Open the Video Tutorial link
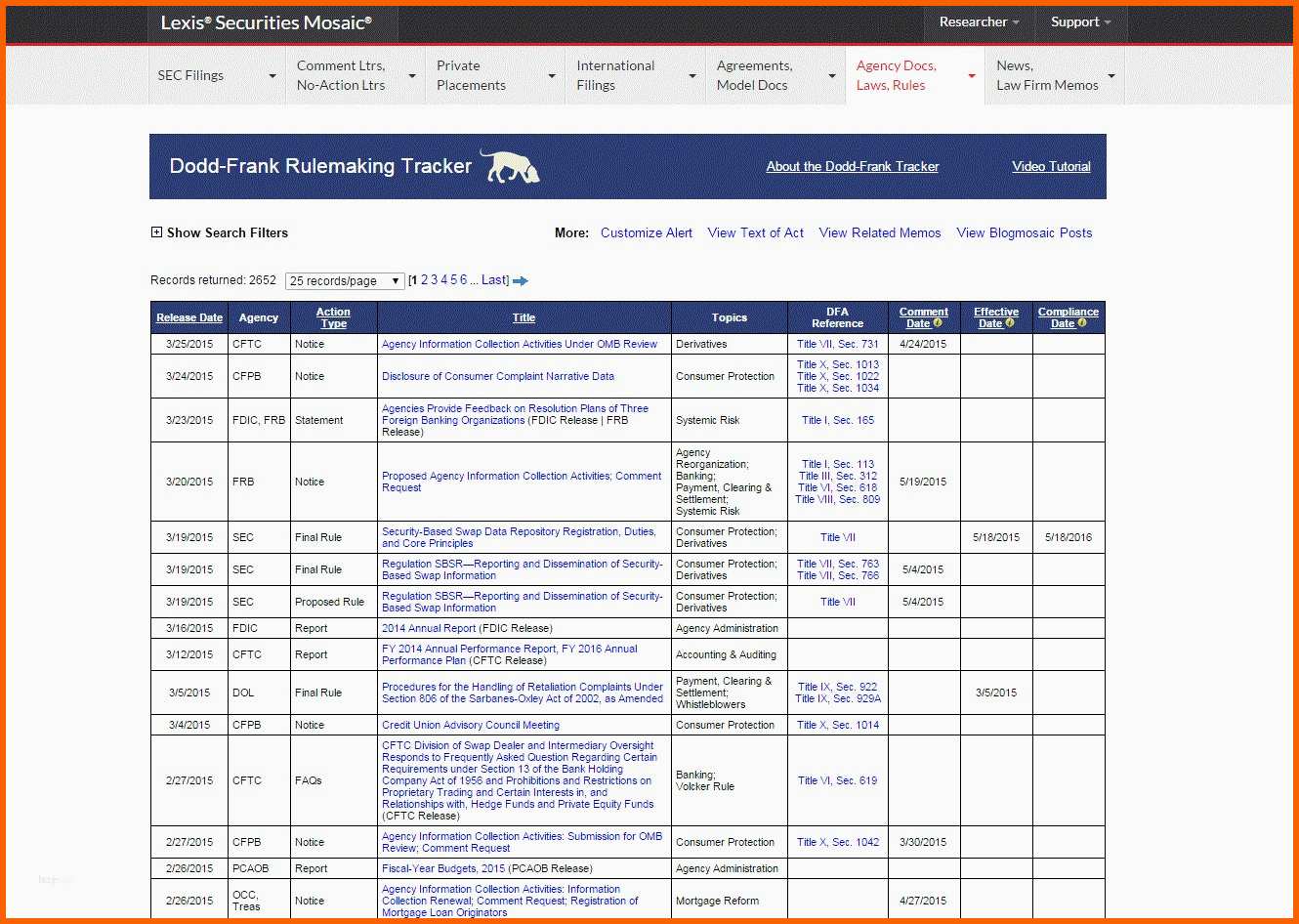Viewport: 1299px width, 924px height. (x=1051, y=167)
